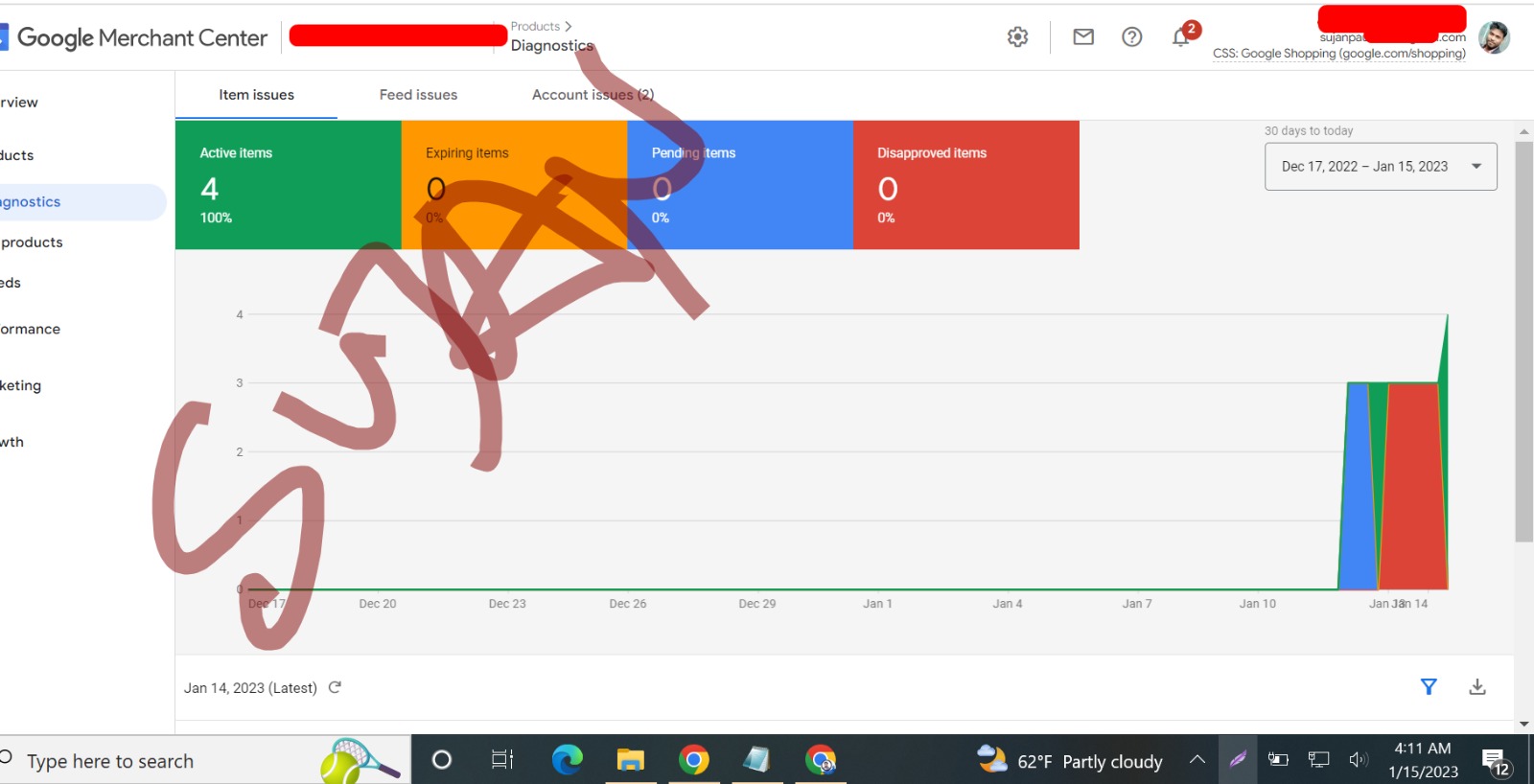
Task: Select the Diagnostics sidebar item
Action: point(83,202)
